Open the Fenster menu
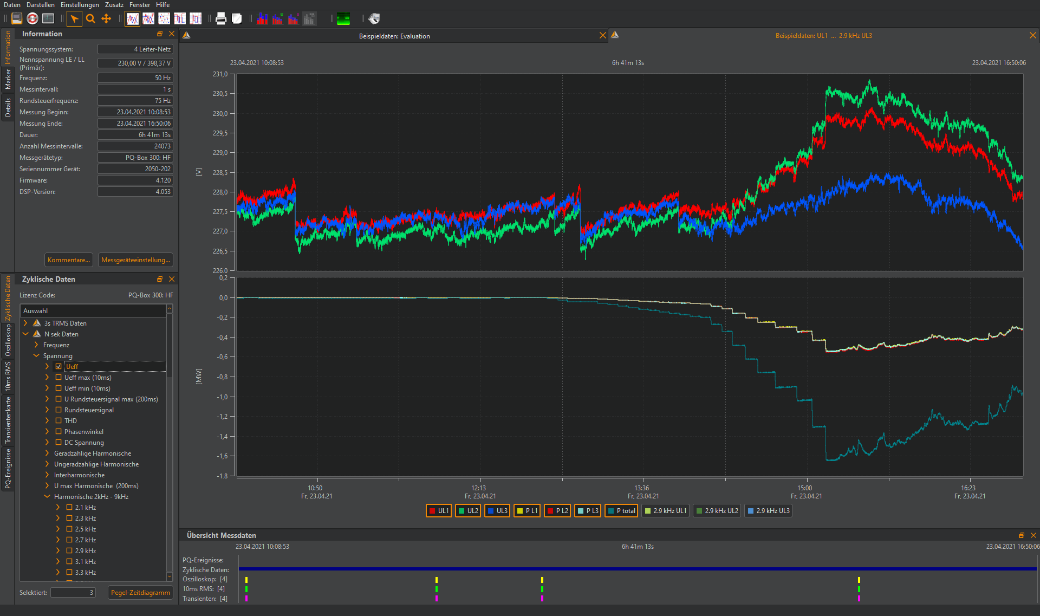 tap(139, 5)
